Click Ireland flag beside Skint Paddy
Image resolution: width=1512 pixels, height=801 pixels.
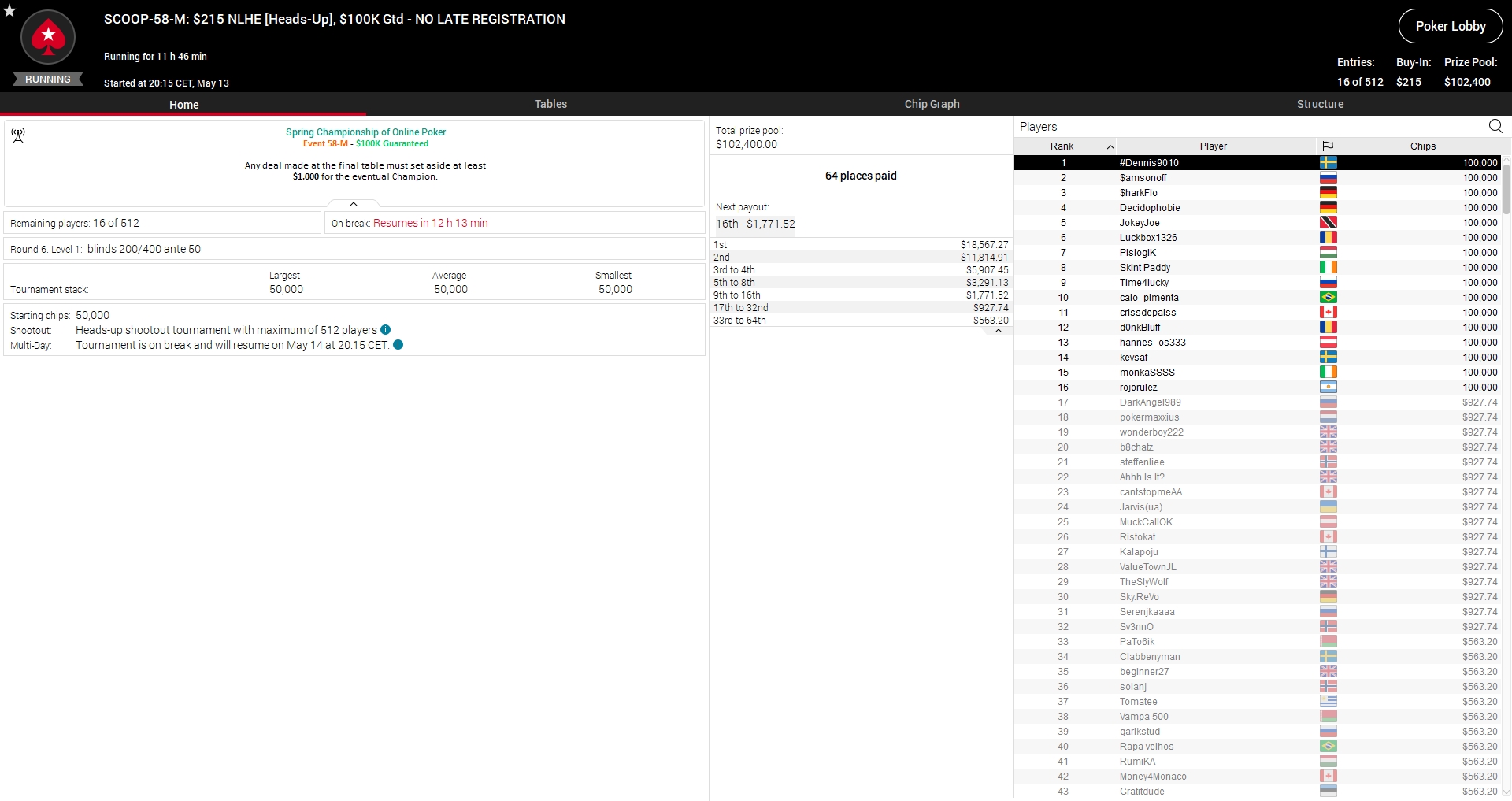[1329, 268]
